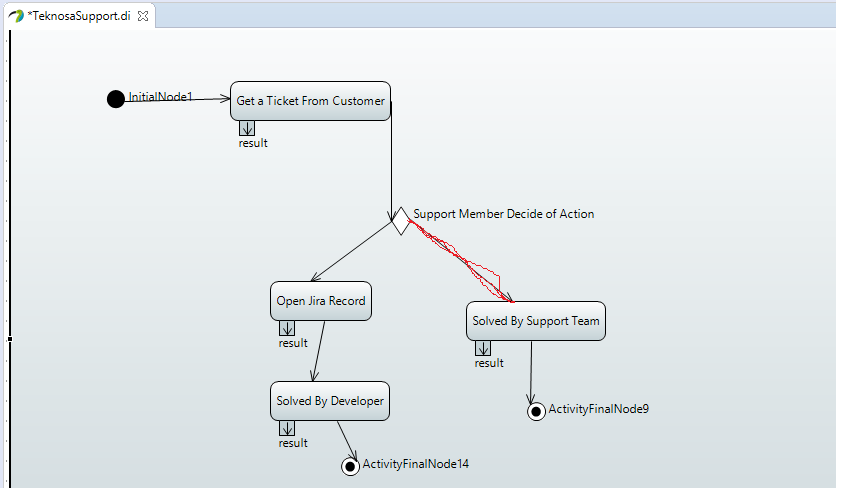Select the Solved By Support Team action
The height and width of the screenshot is (497, 842).
click(536, 321)
